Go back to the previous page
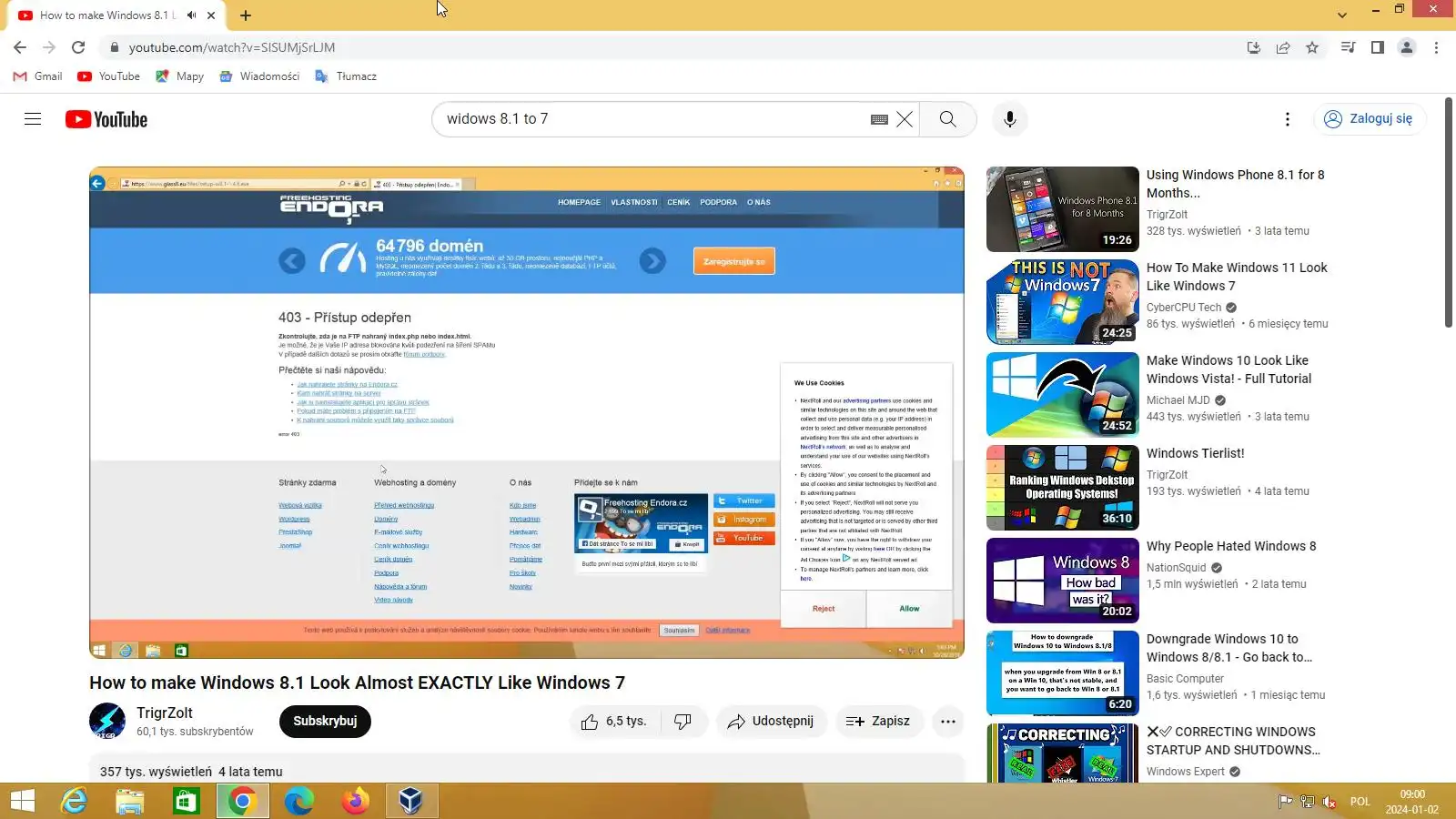 [20, 47]
